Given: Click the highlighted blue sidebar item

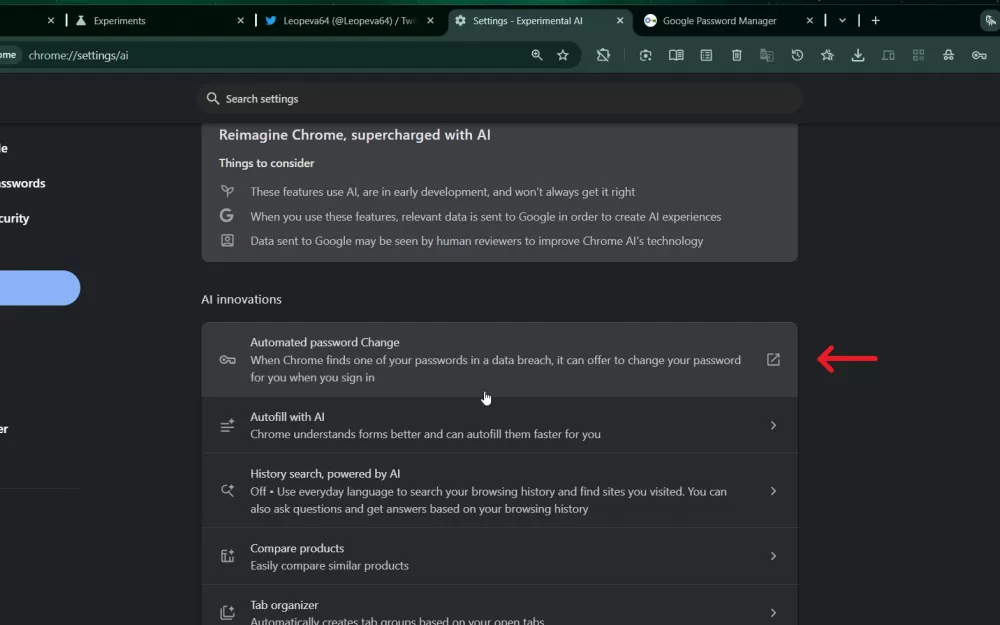Looking at the screenshot, I should pyautogui.click(x=40, y=288).
